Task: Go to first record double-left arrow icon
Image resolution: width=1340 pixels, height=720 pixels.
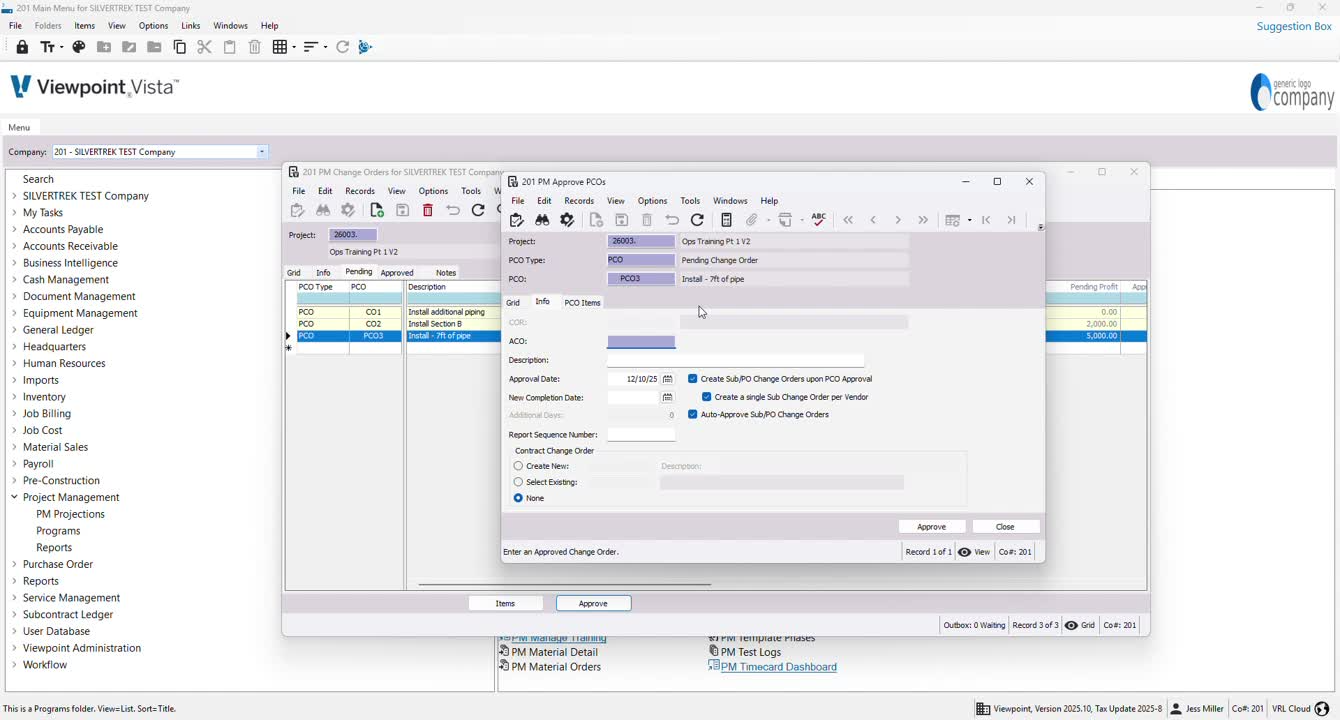Action: 848,220
